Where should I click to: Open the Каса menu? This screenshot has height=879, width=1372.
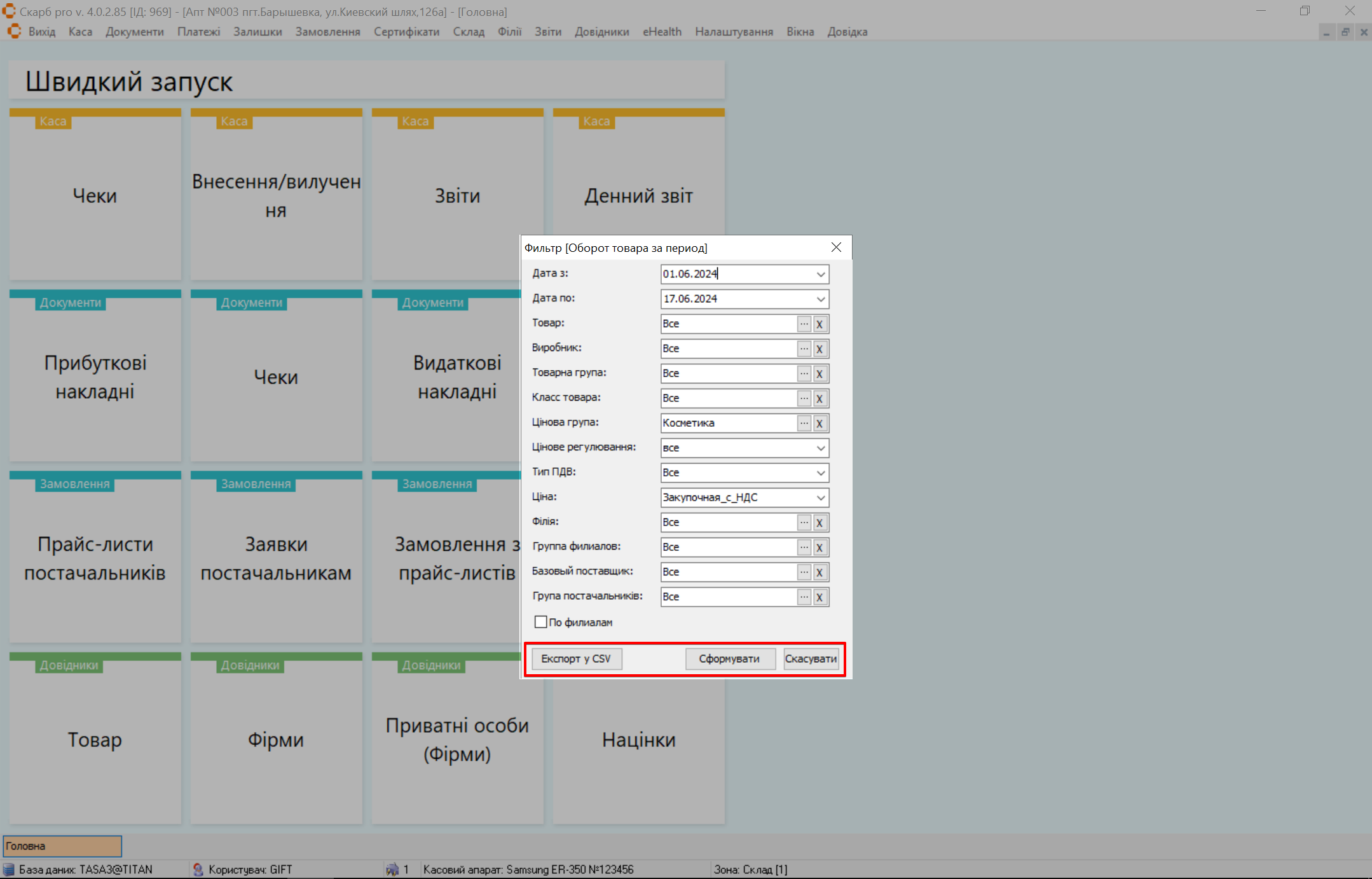pos(80,32)
